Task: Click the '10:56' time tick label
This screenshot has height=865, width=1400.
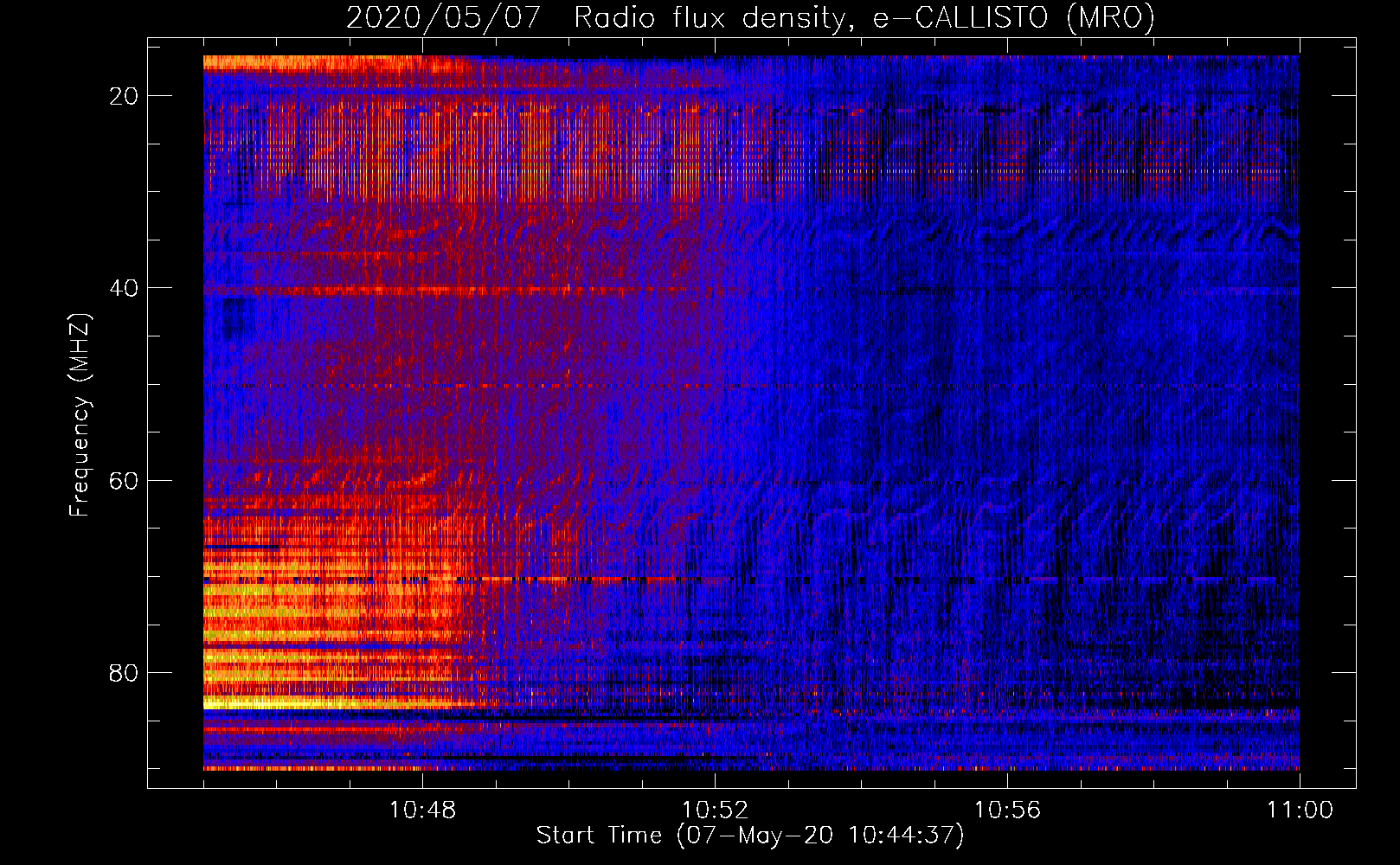Action: [1007, 811]
